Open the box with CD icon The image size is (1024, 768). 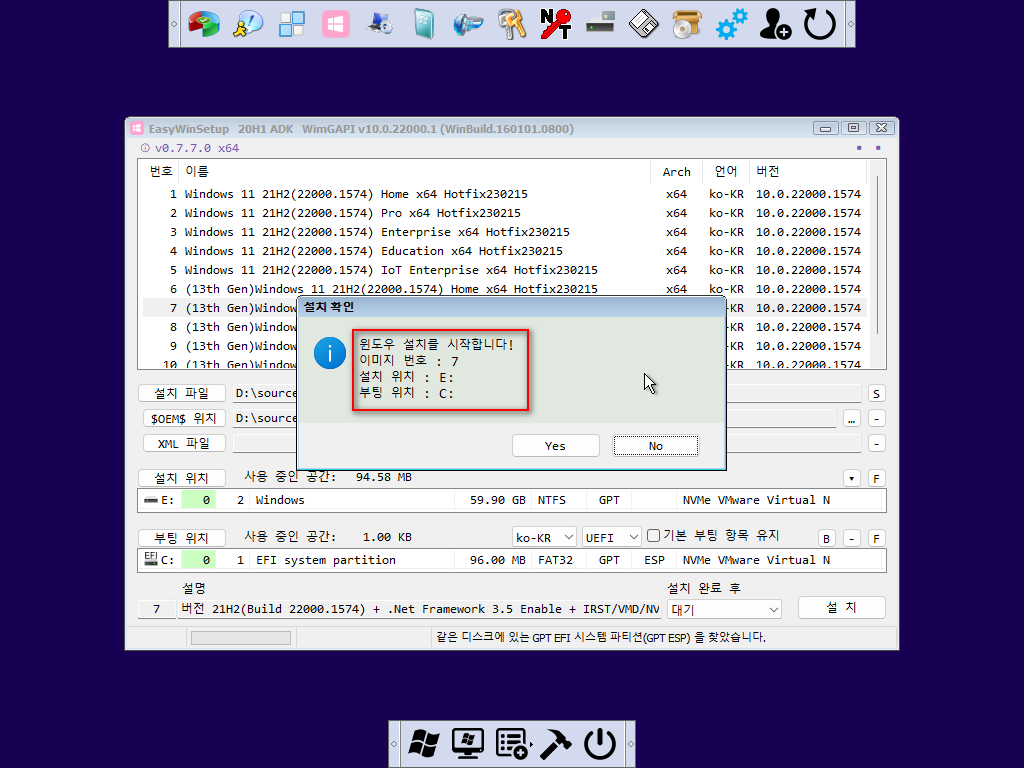coord(687,24)
